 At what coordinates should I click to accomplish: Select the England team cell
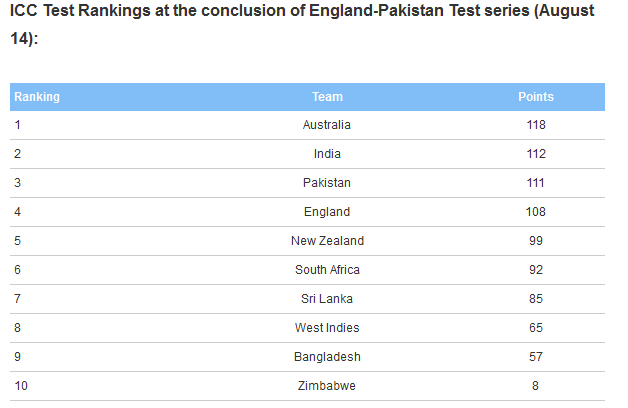327,212
